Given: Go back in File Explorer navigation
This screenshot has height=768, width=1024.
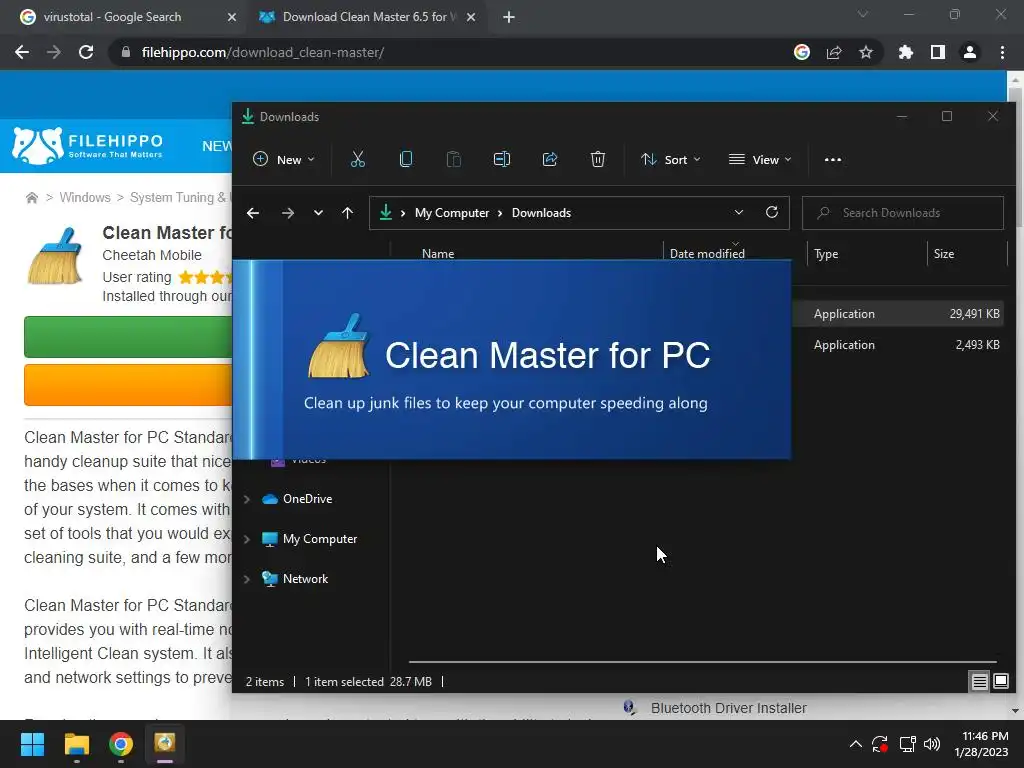Looking at the screenshot, I should (253, 213).
